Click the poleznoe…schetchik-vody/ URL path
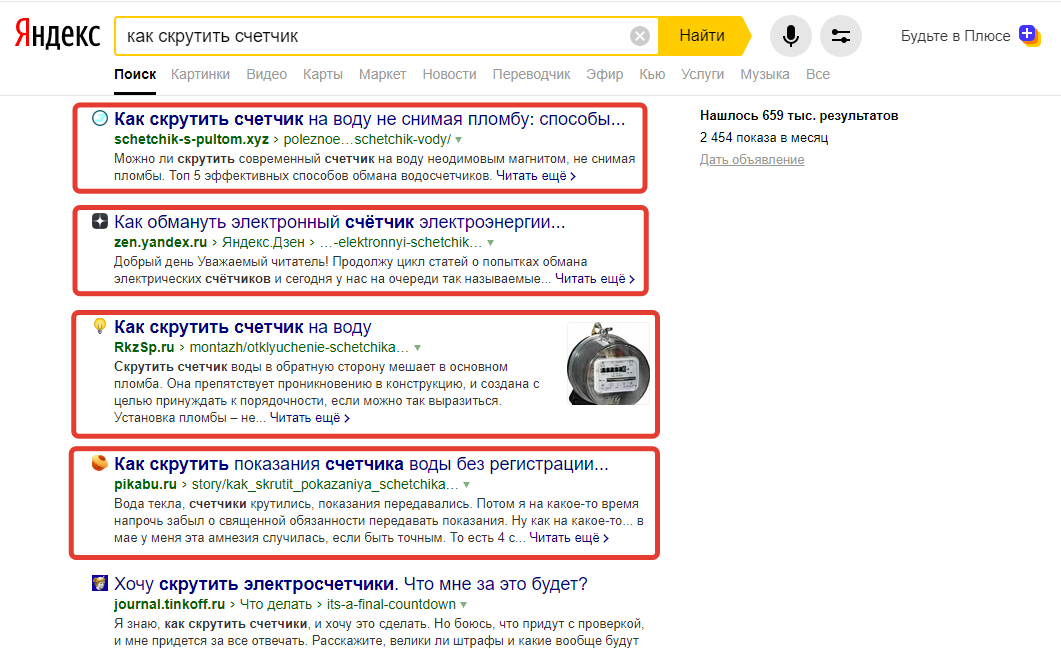Image resolution: width=1061 pixels, height=648 pixels. pos(367,139)
